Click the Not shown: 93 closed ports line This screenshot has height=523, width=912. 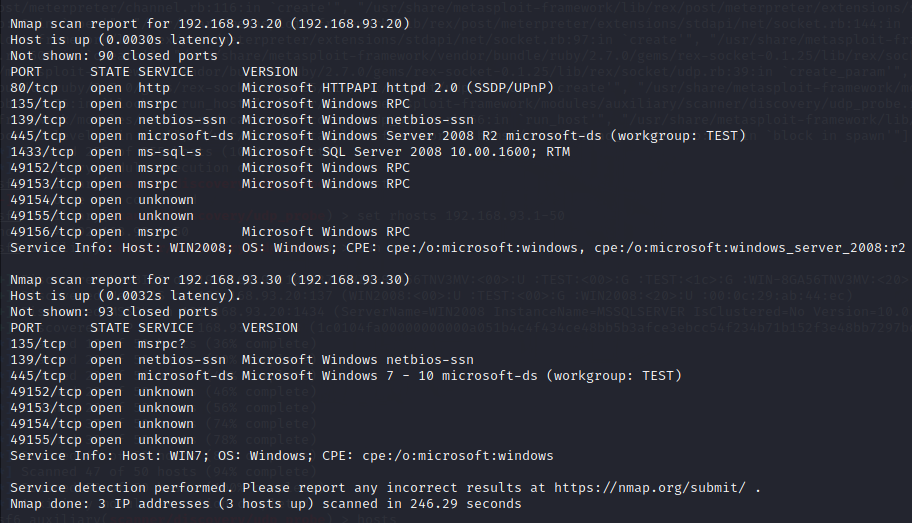[114, 312]
